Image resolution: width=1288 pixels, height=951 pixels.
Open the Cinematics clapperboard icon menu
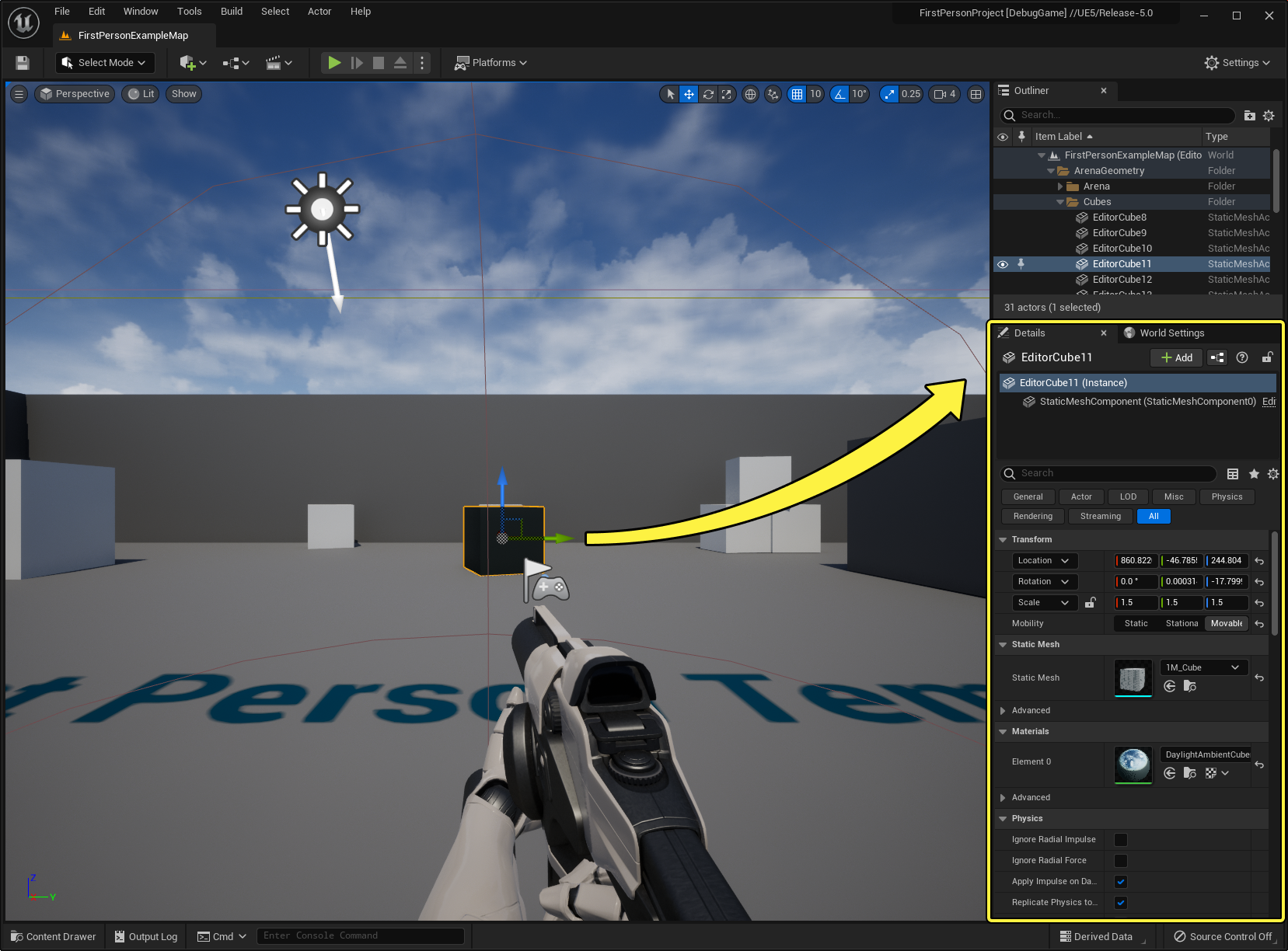click(x=278, y=63)
